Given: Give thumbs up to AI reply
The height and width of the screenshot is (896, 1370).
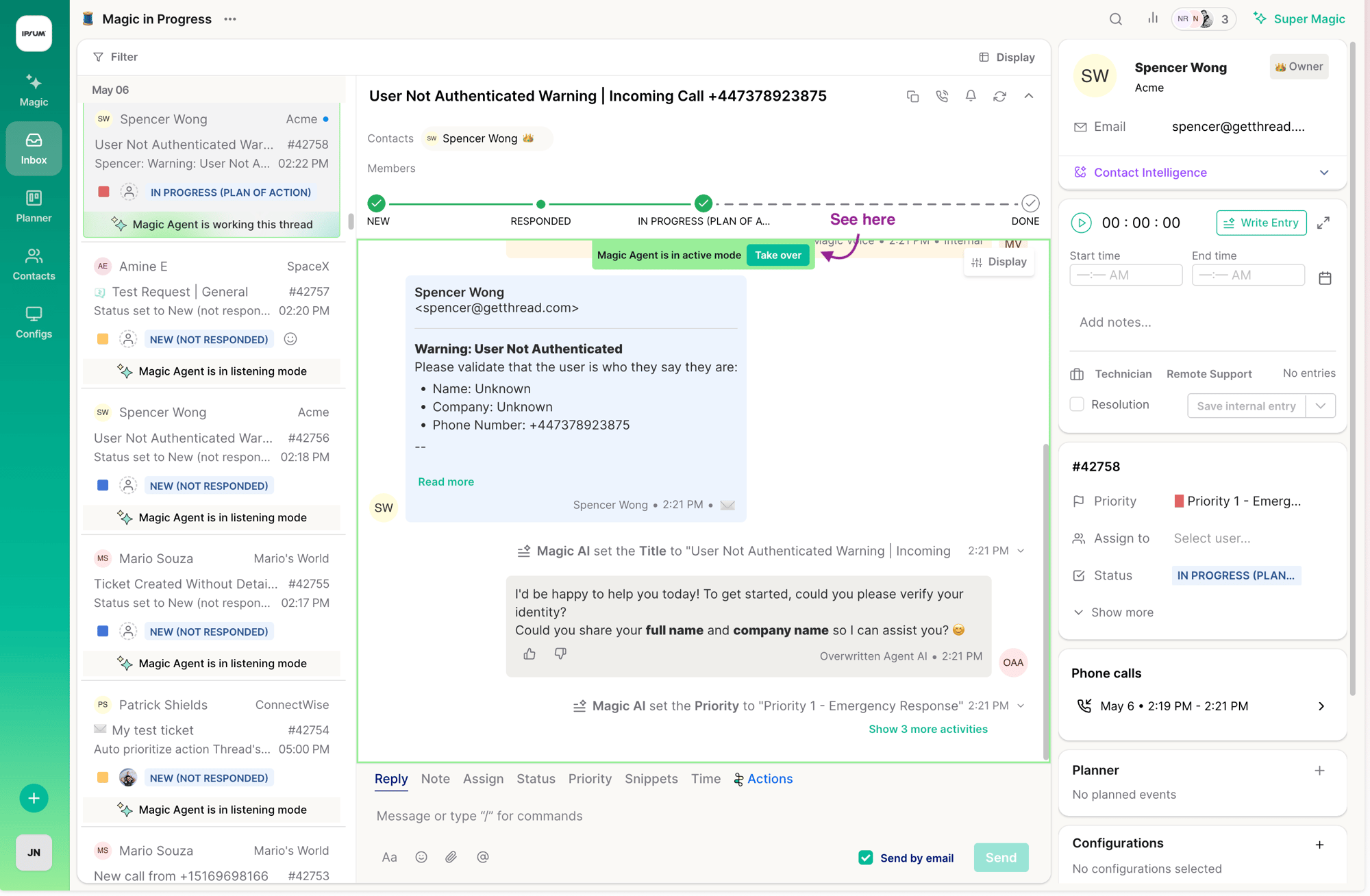Looking at the screenshot, I should click(x=530, y=654).
